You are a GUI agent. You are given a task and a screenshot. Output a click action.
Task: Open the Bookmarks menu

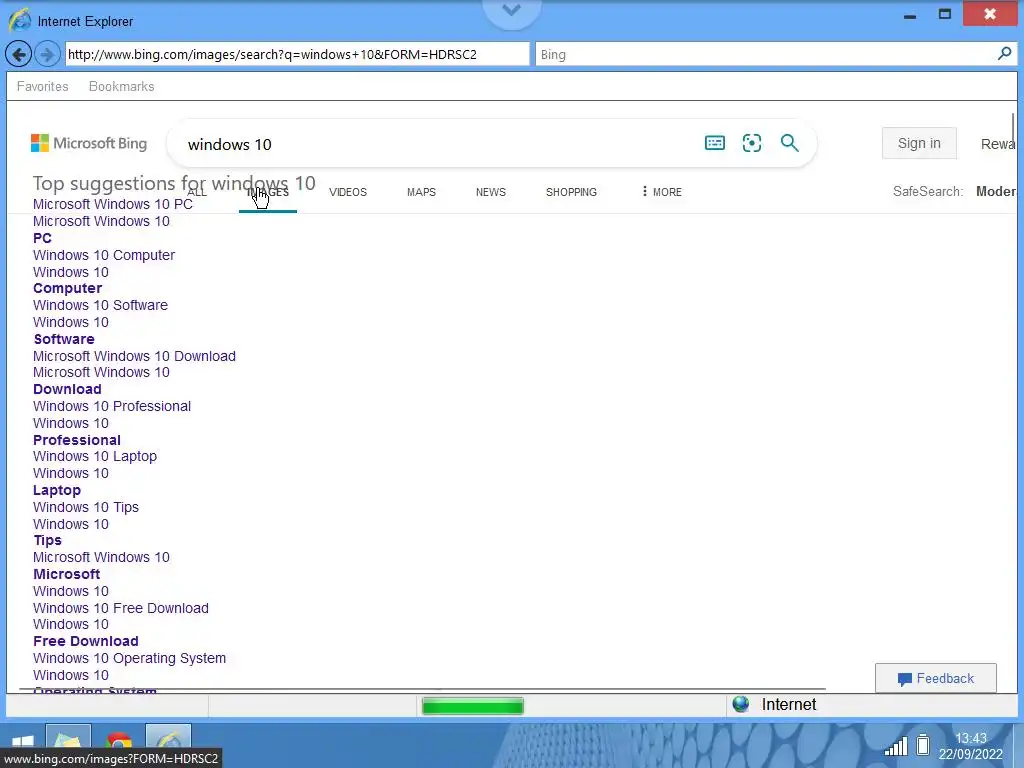(x=121, y=86)
